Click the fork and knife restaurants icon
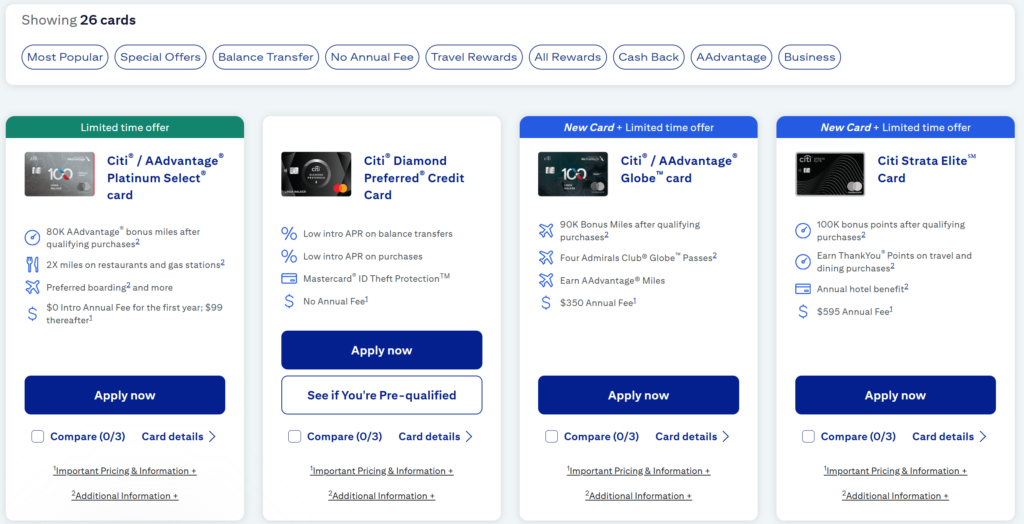 coord(33,264)
